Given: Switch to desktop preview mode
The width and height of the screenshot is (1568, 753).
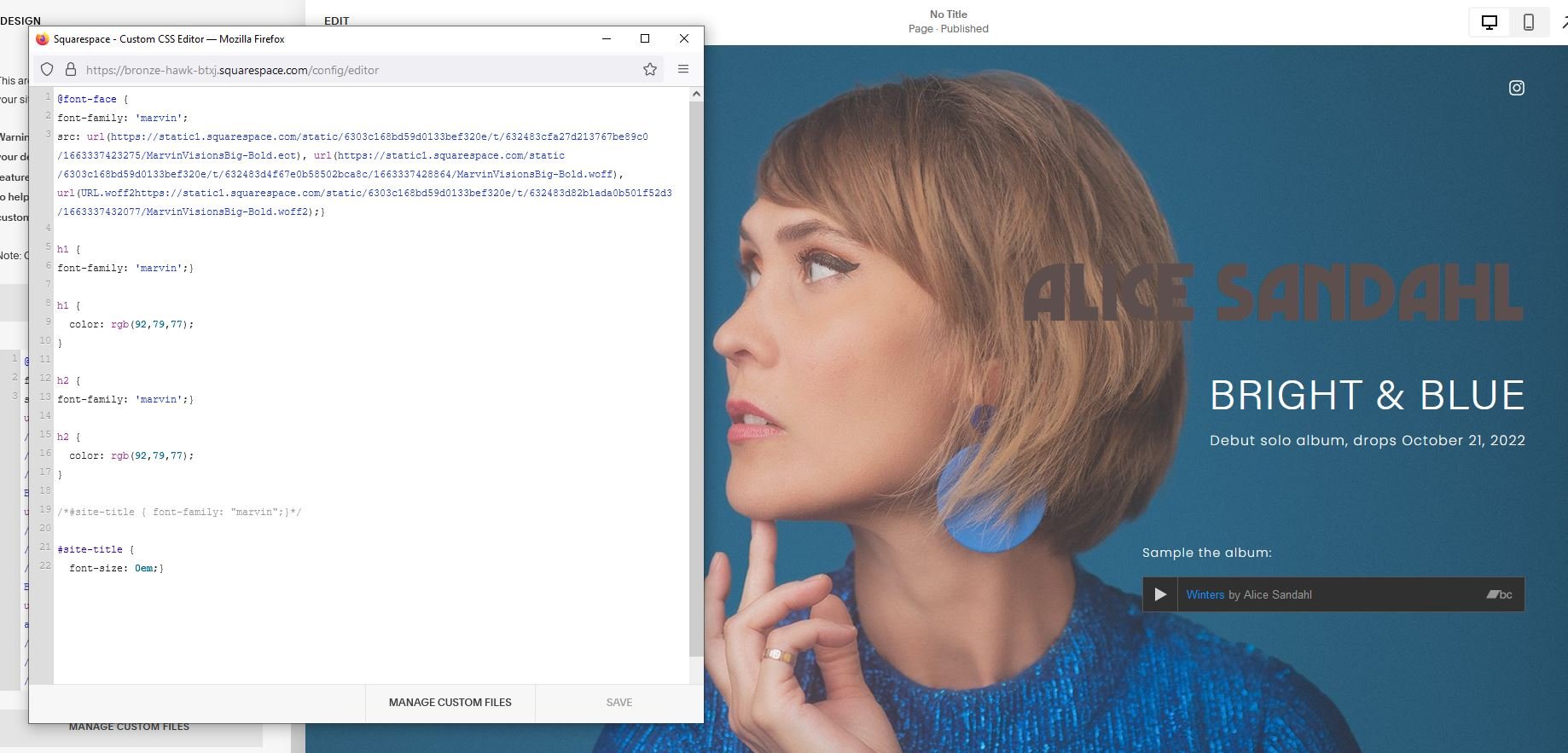Looking at the screenshot, I should (1490, 23).
